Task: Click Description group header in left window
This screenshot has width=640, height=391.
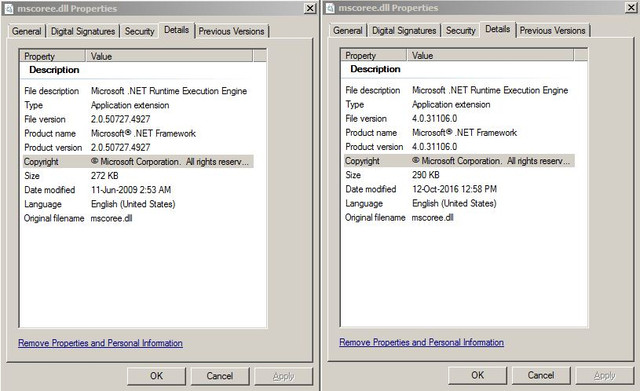Action: (x=54, y=70)
